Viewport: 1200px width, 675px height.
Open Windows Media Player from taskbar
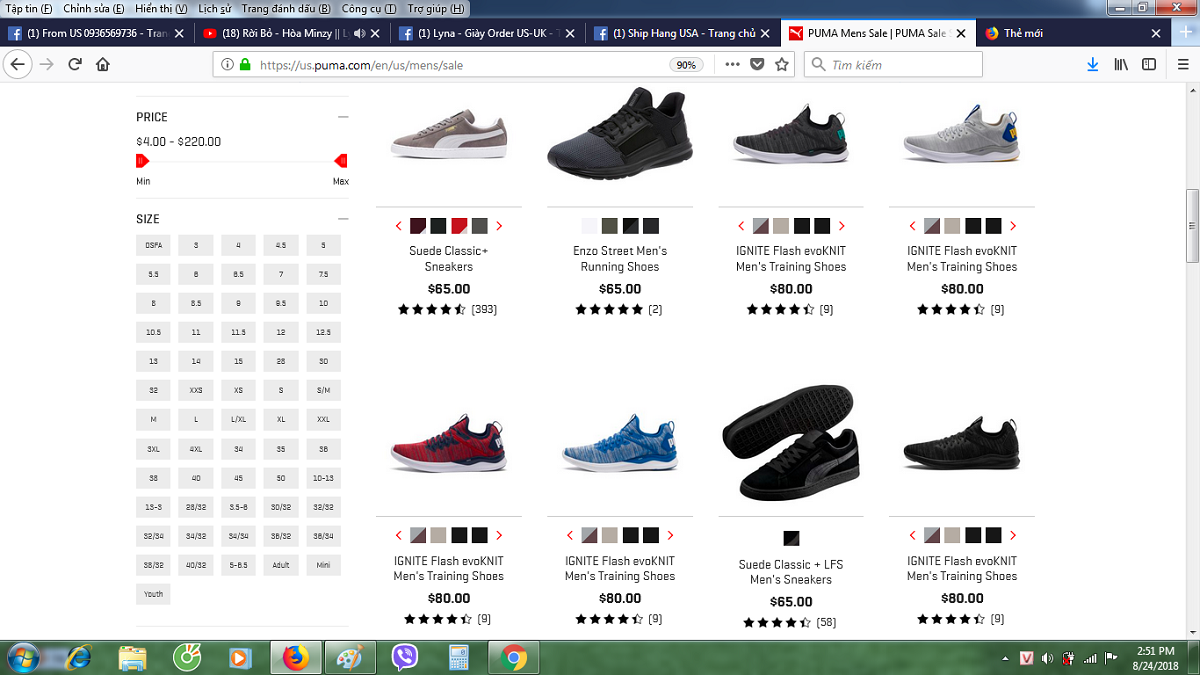240,658
